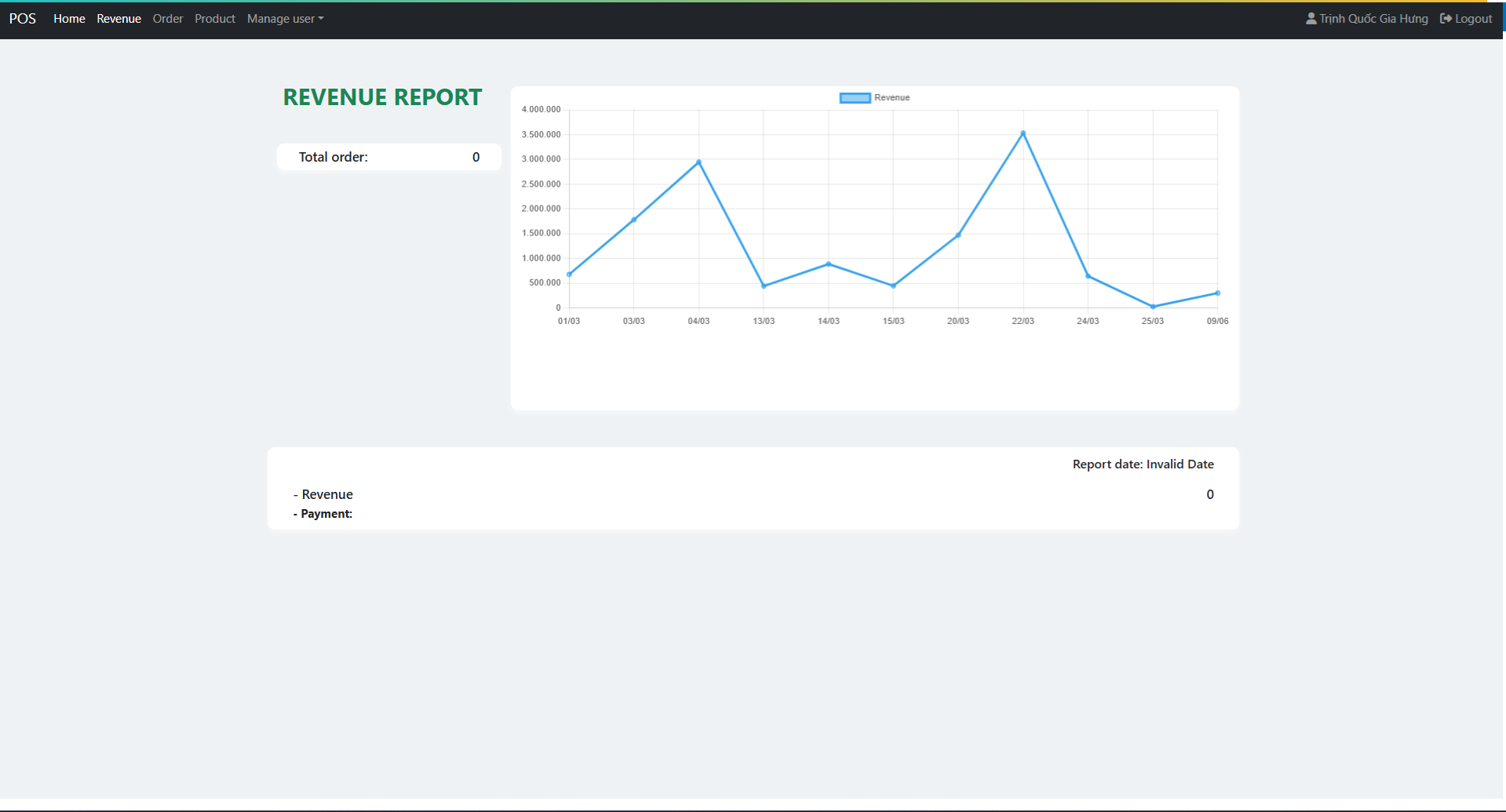The width and height of the screenshot is (1506, 812).
Task: Click the Revenue legend label text
Action: click(x=892, y=98)
